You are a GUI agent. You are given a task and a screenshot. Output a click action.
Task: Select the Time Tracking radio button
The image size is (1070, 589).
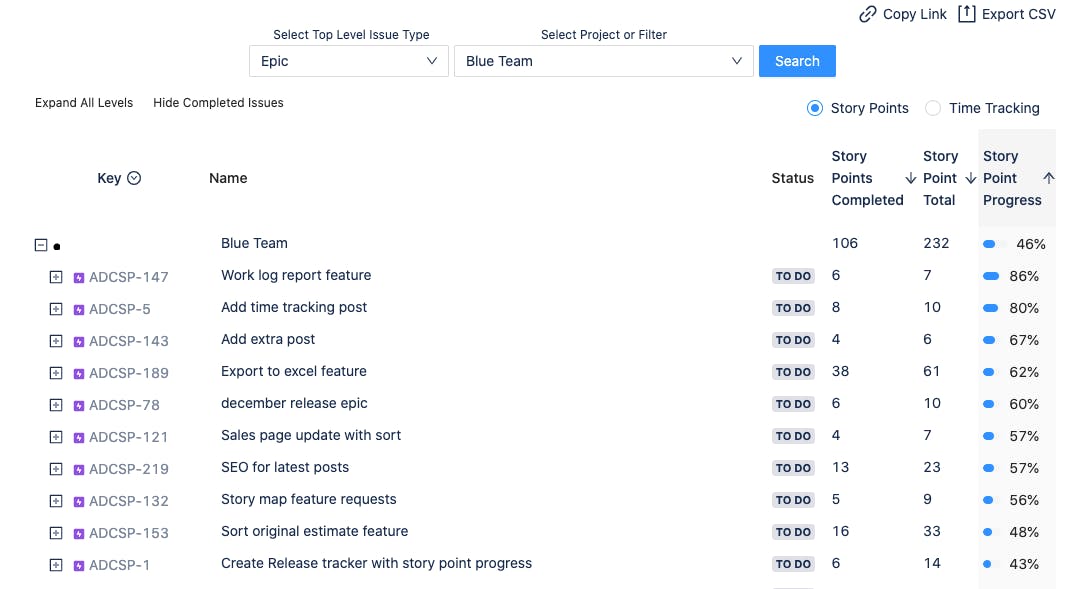pyautogui.click(x=933, y=108)
